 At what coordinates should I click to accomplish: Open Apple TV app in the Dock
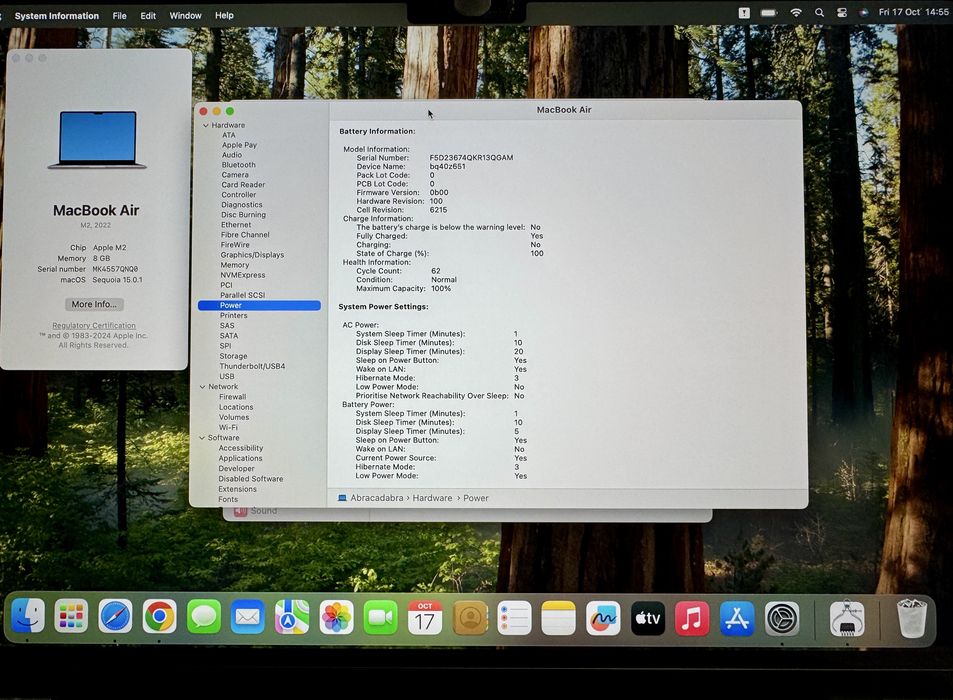tap(648, 619)
